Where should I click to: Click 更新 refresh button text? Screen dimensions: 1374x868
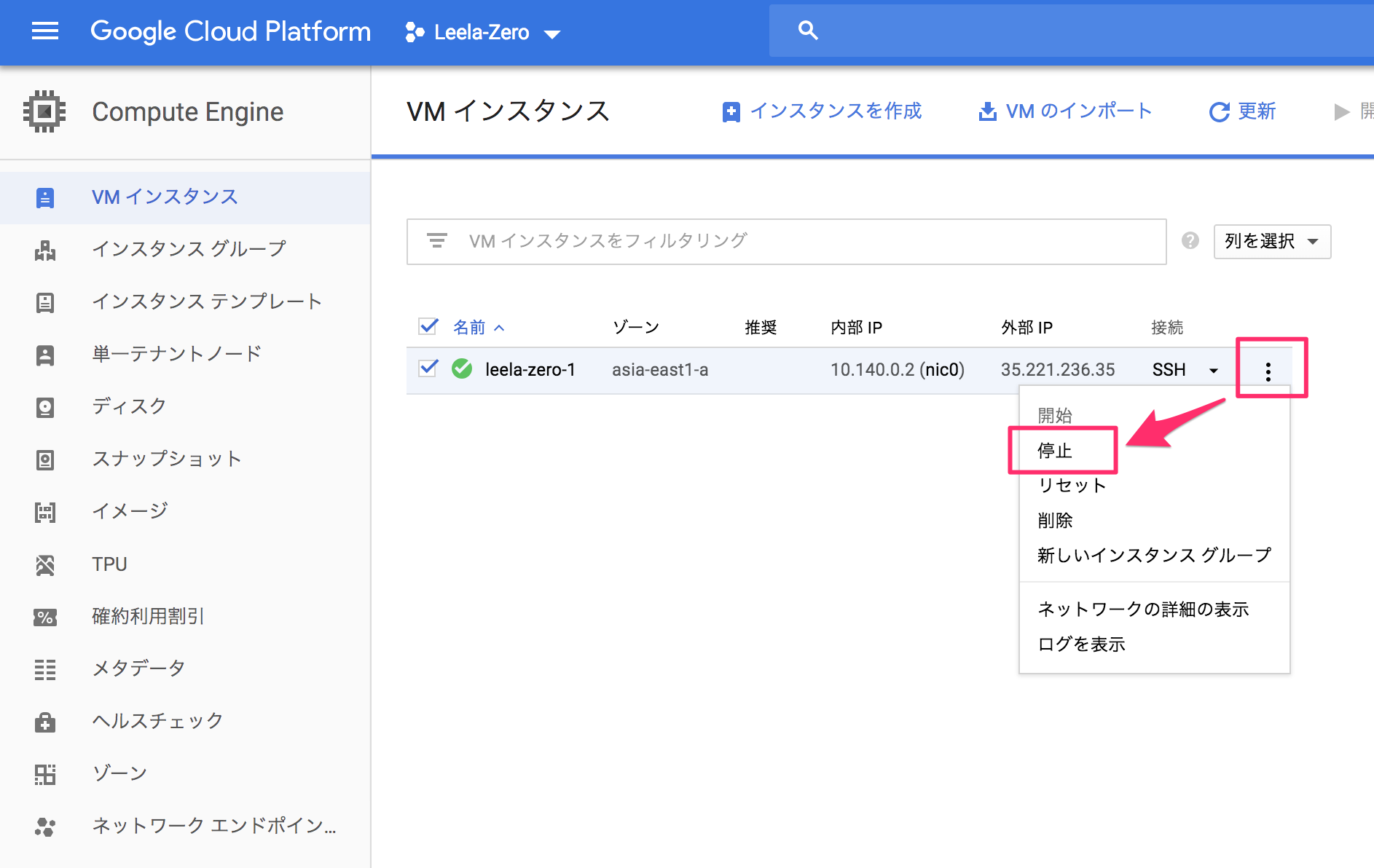(x=1257, y=111)
